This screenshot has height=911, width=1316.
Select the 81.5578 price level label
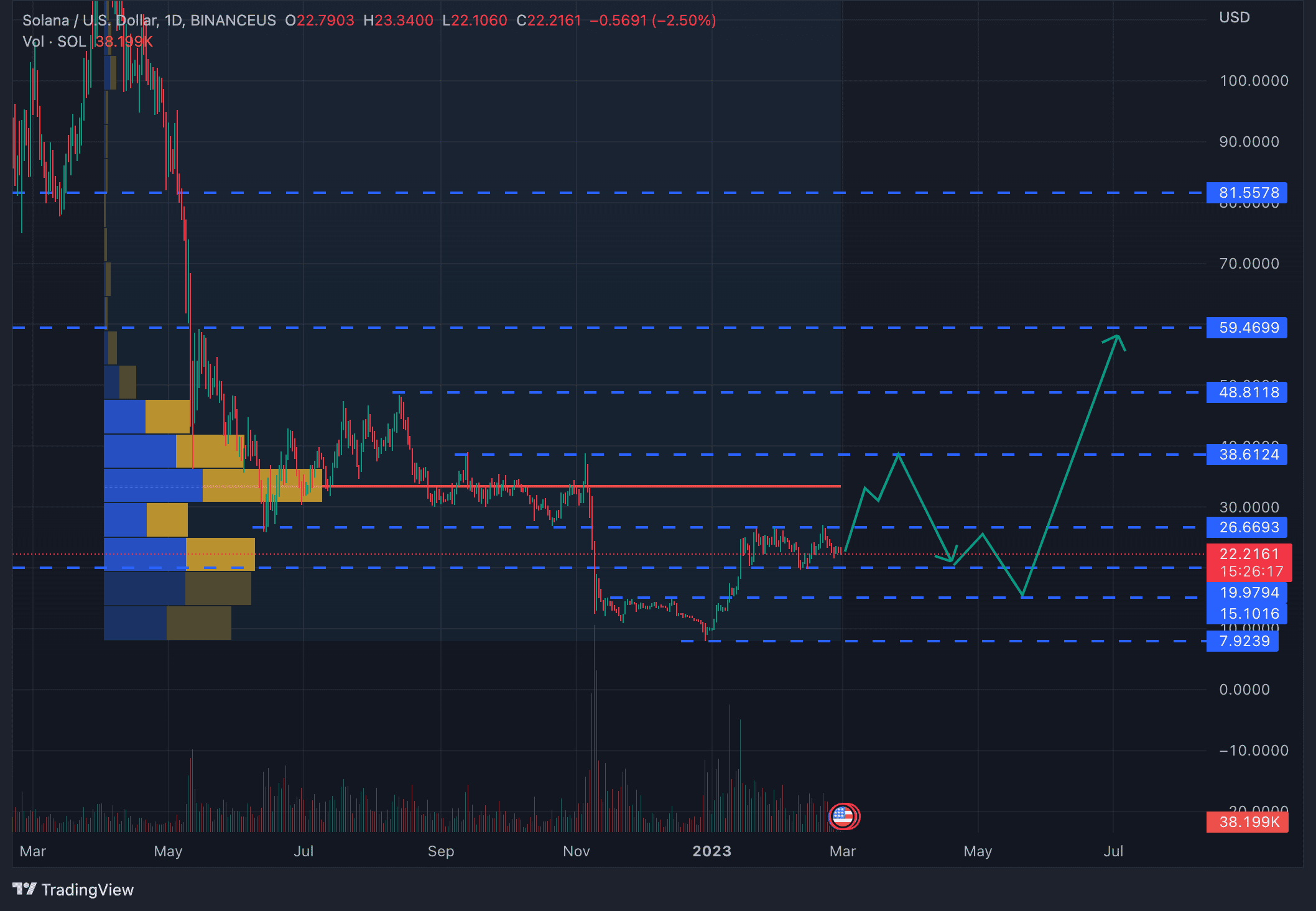pos(1246,193)
